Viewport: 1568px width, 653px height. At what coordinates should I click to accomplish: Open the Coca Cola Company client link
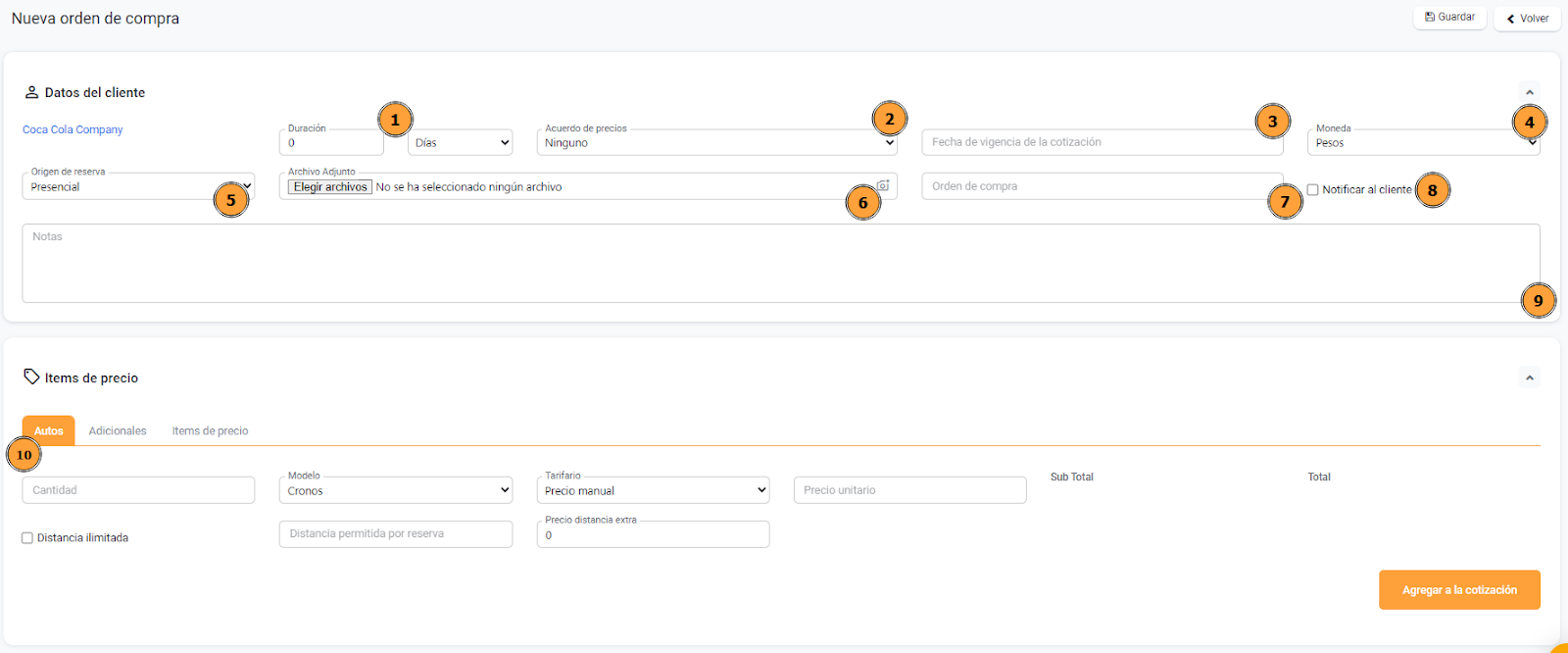click(73, 129)
